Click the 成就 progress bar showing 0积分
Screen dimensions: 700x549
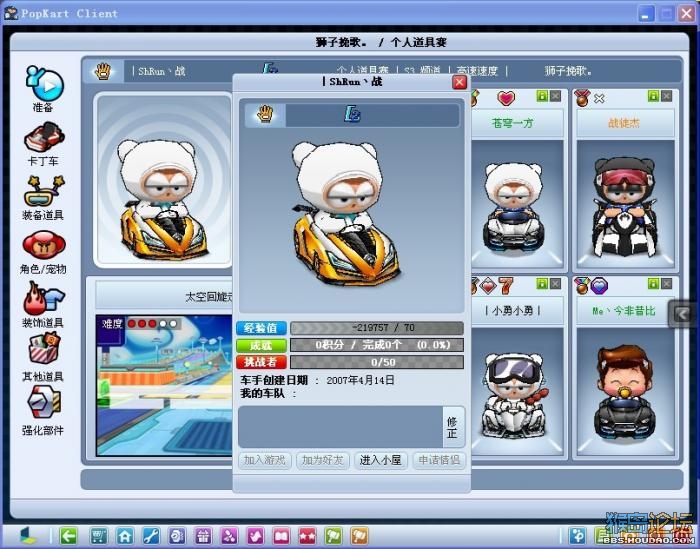pyautogui.click(x=377, y=345)
